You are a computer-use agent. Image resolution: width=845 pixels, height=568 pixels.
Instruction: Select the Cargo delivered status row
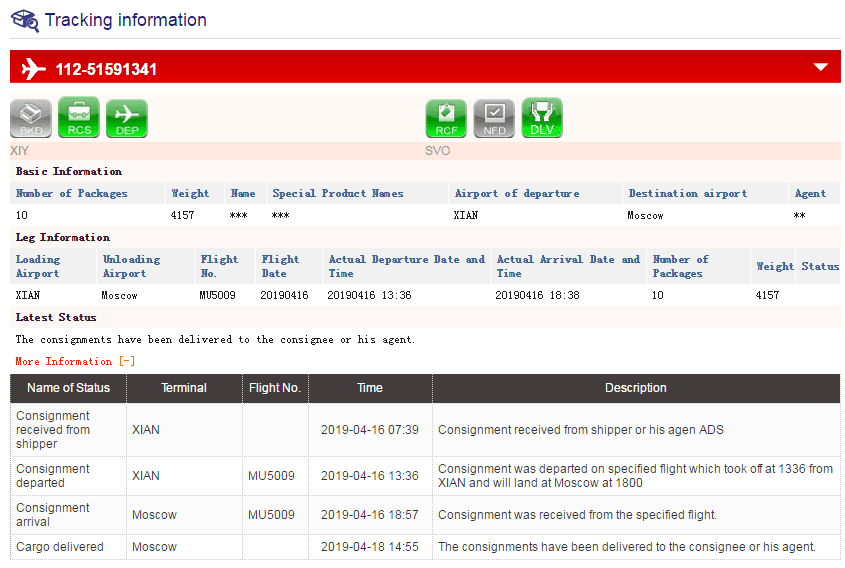click(x=425, y=547)
